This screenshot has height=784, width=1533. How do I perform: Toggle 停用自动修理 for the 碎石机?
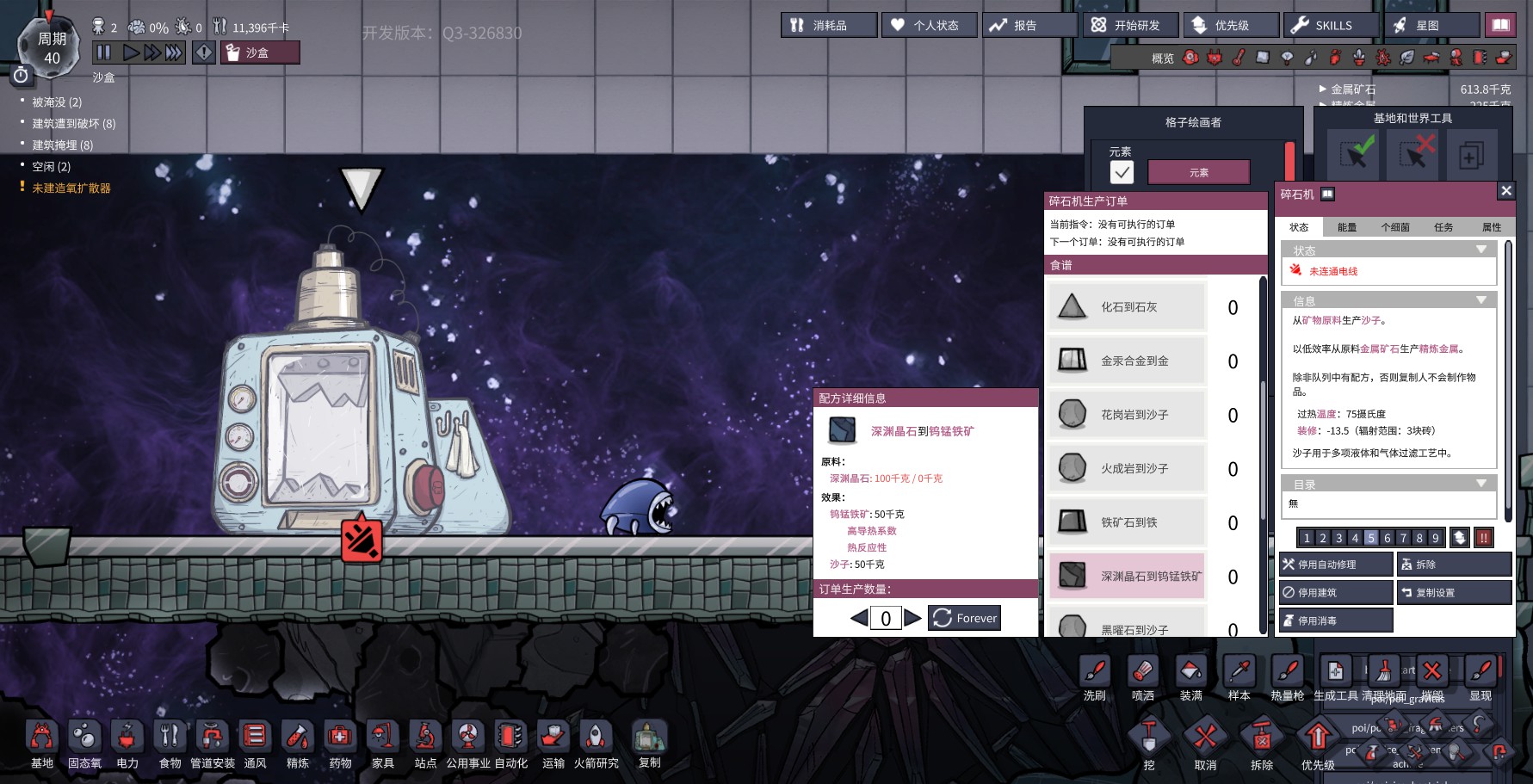click(1336, 565)
